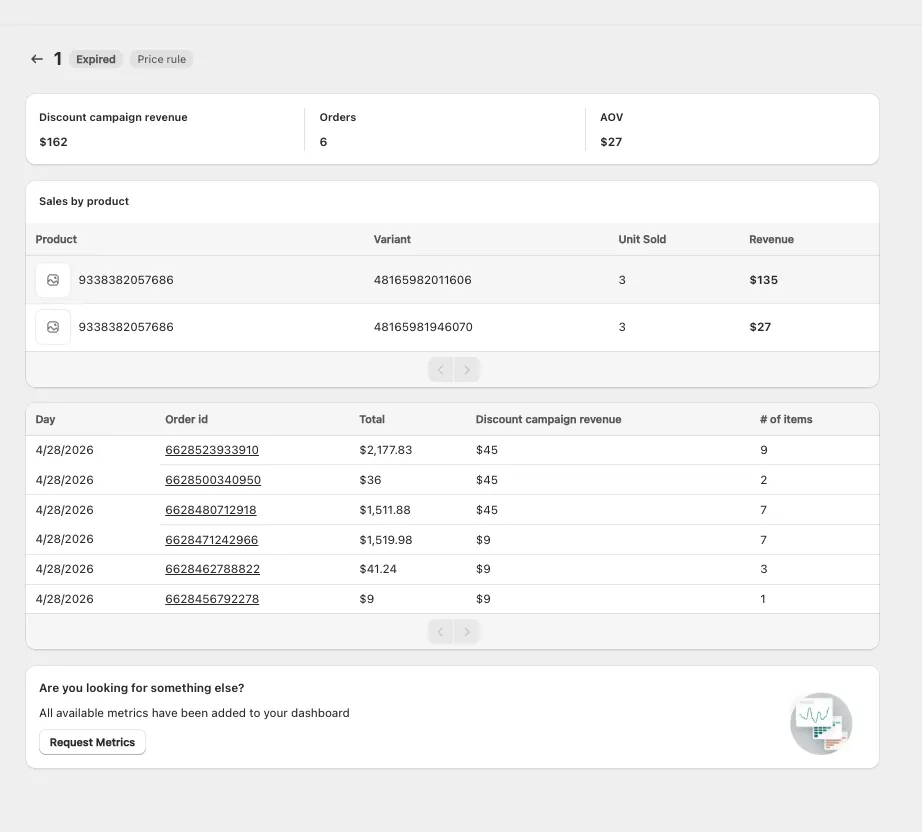Click the Unit Sold column header
Screen dimensions: 922x832
pyautogui.click(x=642, y=239)
